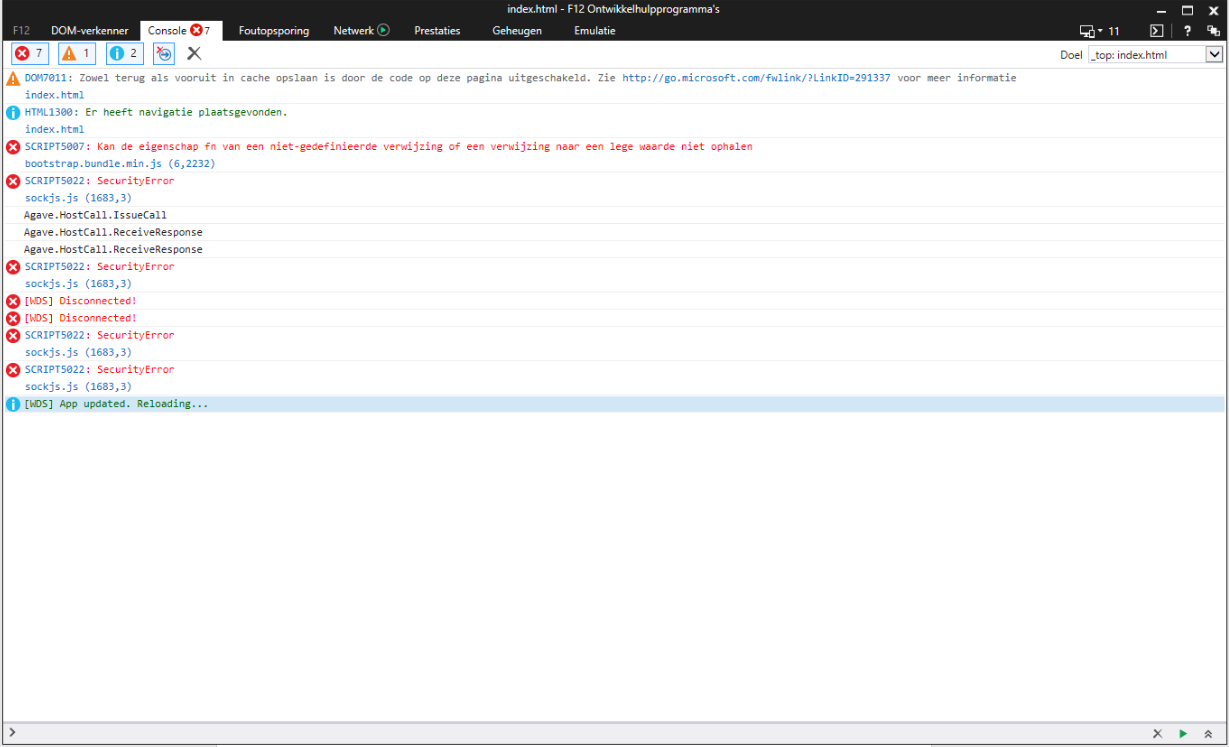Select the SCRIPT5007 error message text

click(388, 146)
